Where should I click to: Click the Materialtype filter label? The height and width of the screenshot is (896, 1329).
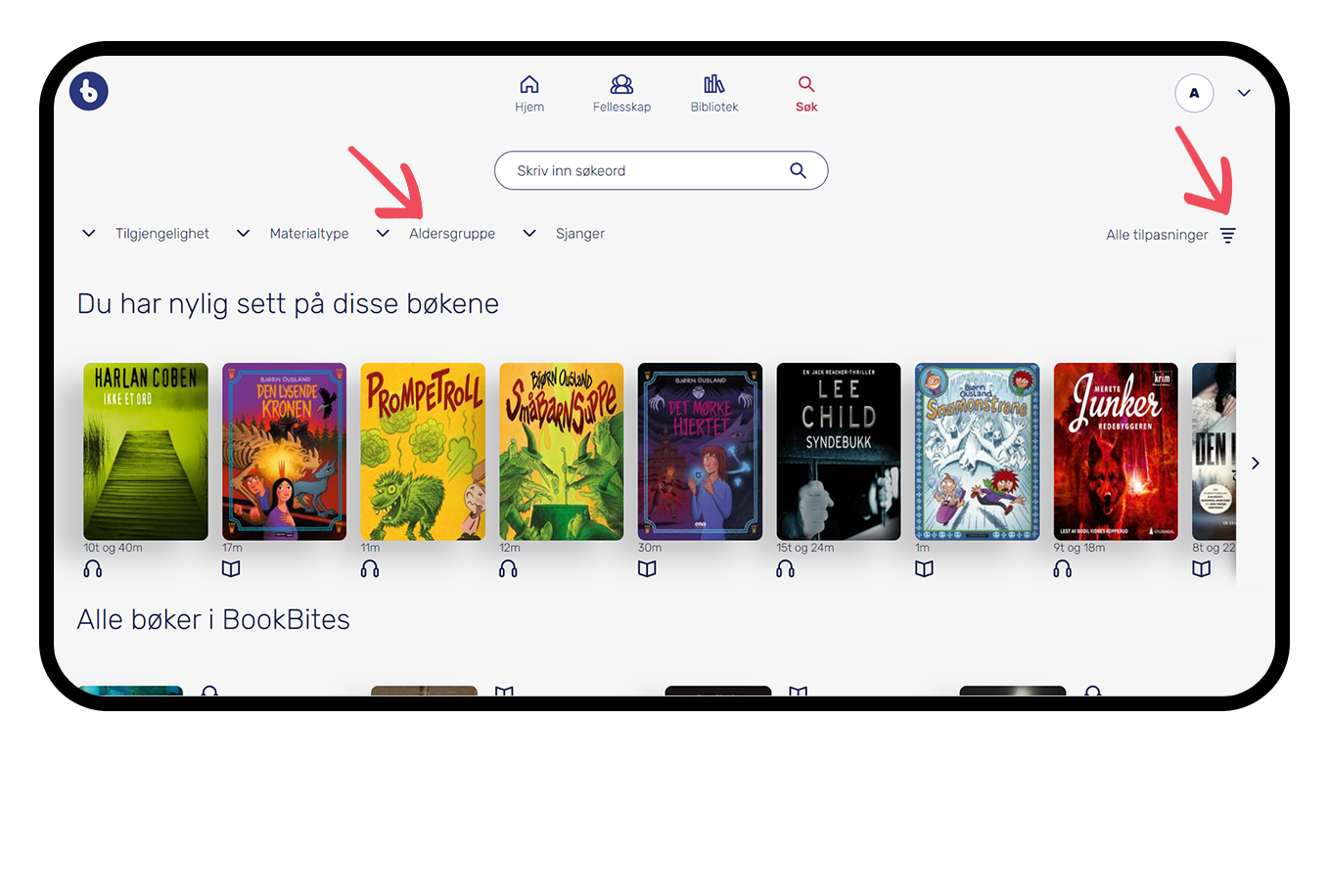pos(309,234)
